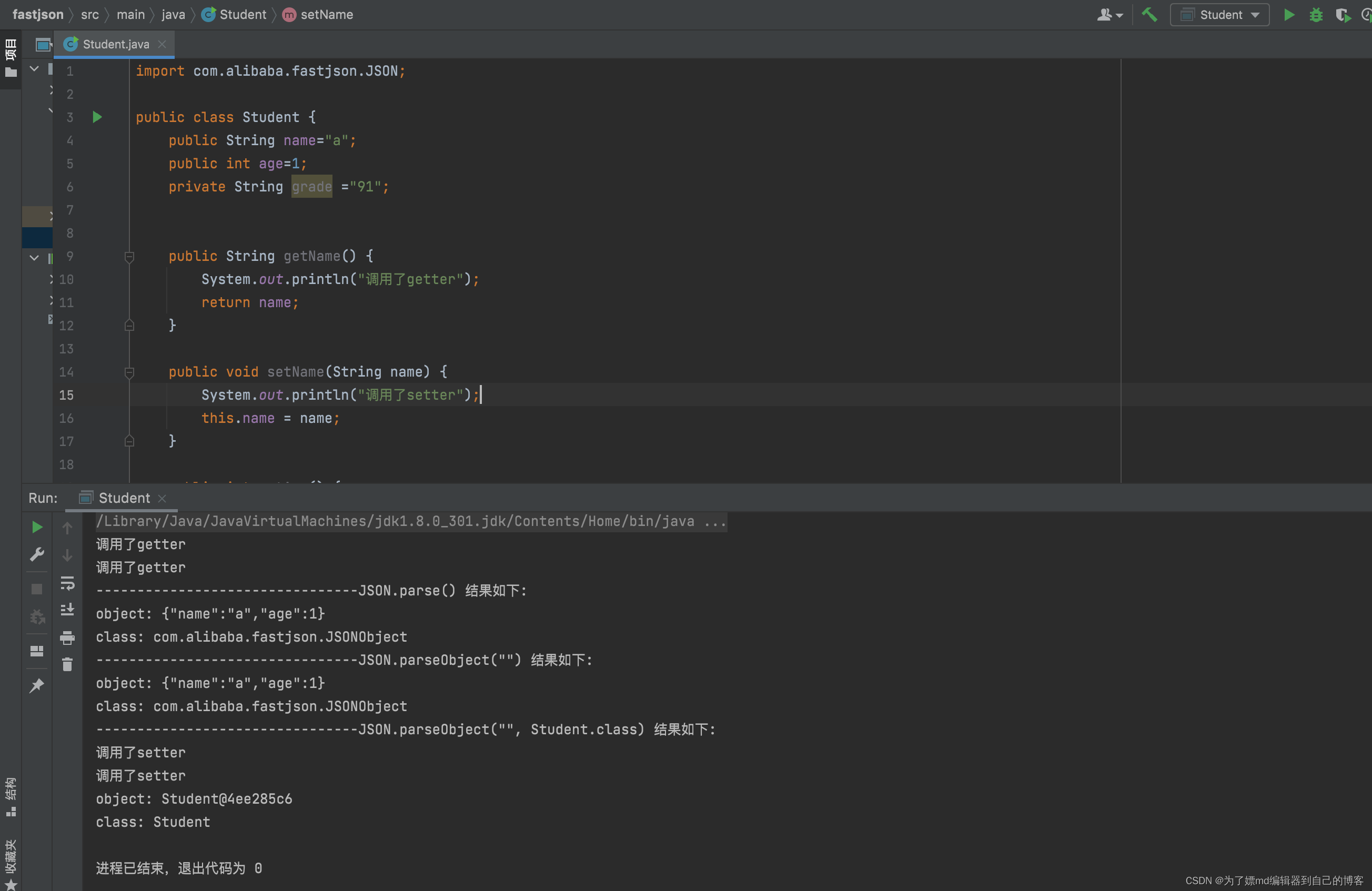Image resolution: width=1372 pixels, height=891 pixels.
Task: Toggle scroll to end of console
Action: coord(67,610)
